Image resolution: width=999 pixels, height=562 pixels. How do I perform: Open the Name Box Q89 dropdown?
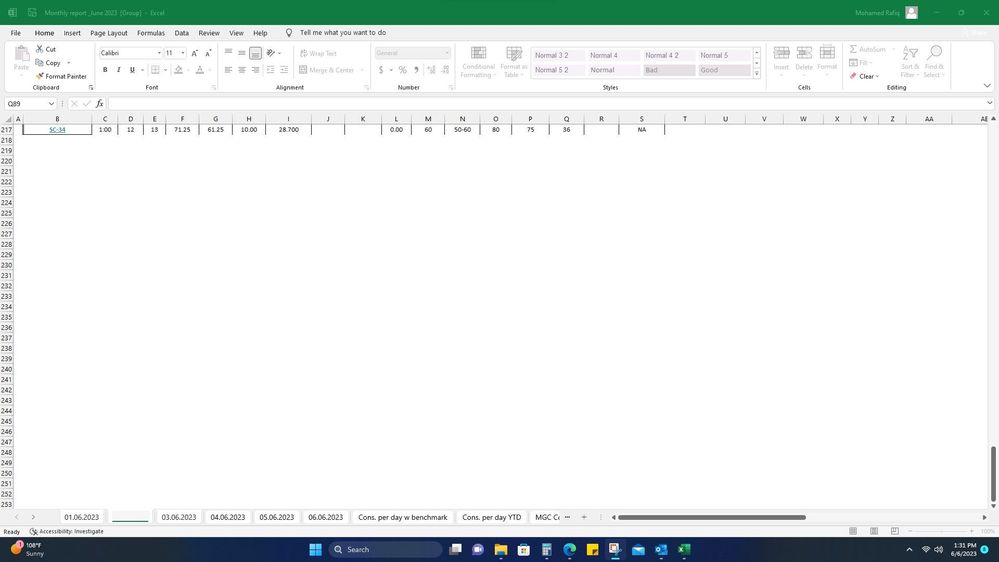coord(51,103)
